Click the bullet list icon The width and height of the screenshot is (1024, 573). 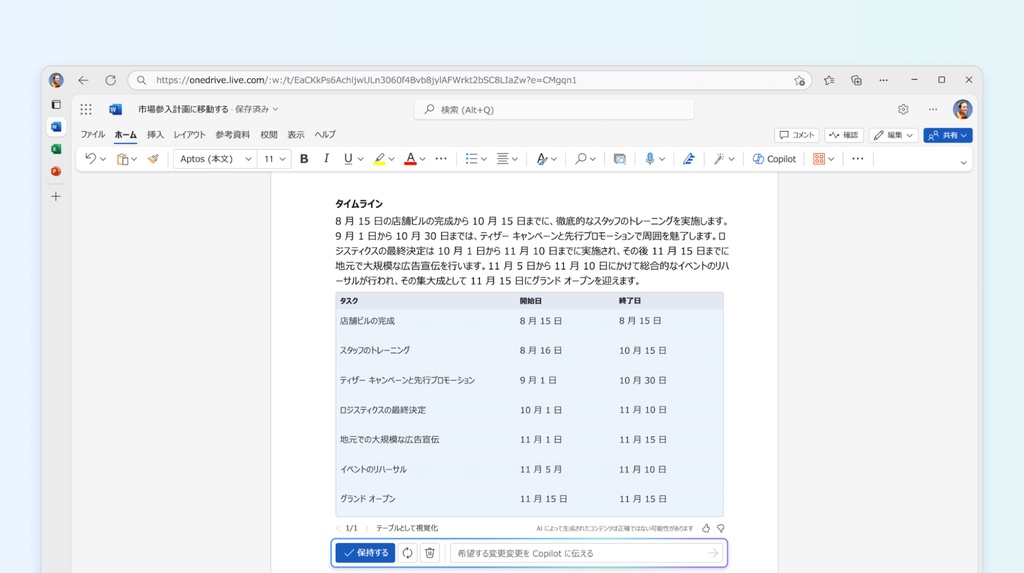[472, 159]
